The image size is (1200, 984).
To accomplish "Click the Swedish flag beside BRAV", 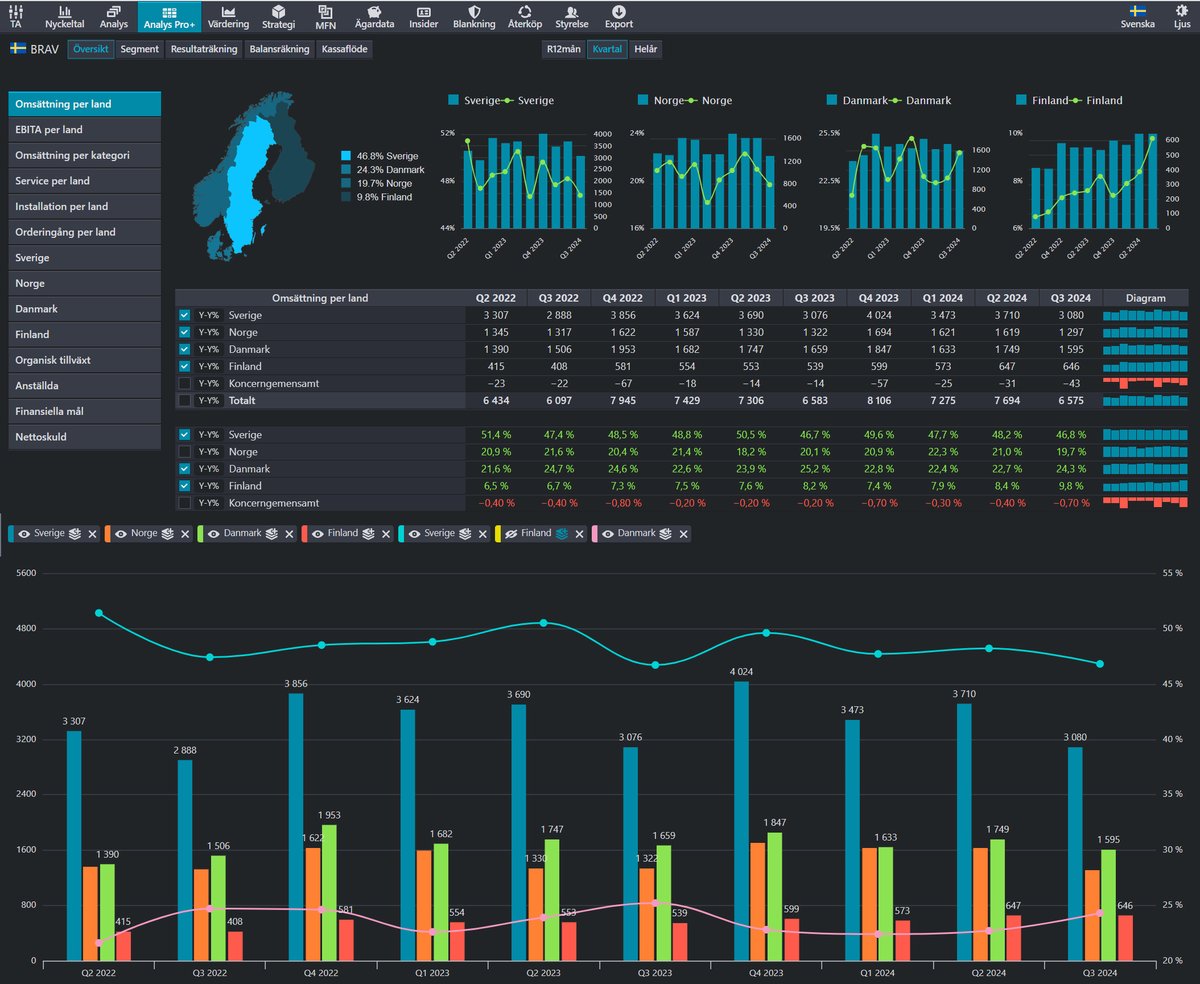I will coord(18,48).
